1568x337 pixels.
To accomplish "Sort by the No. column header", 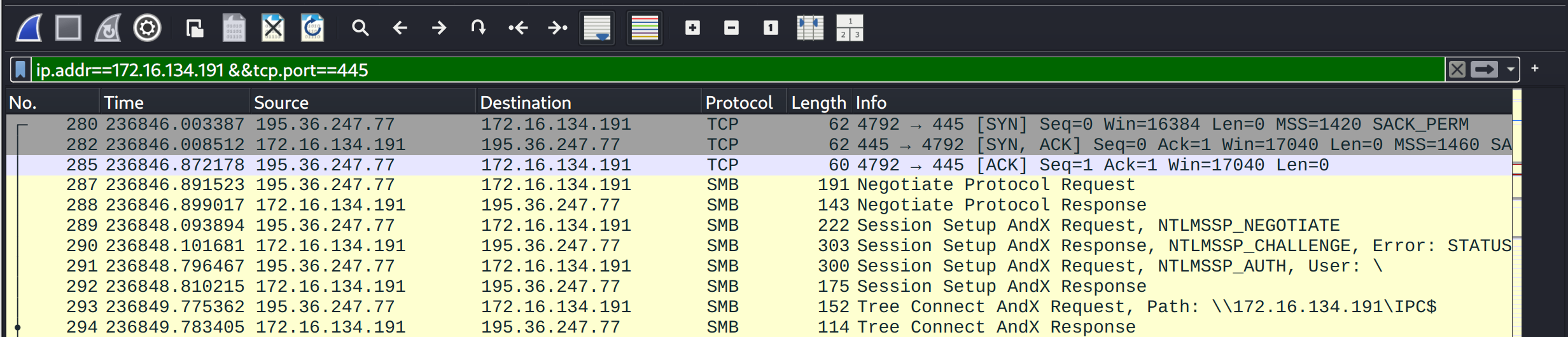I will pyautogui.click(x=53, y=102).
